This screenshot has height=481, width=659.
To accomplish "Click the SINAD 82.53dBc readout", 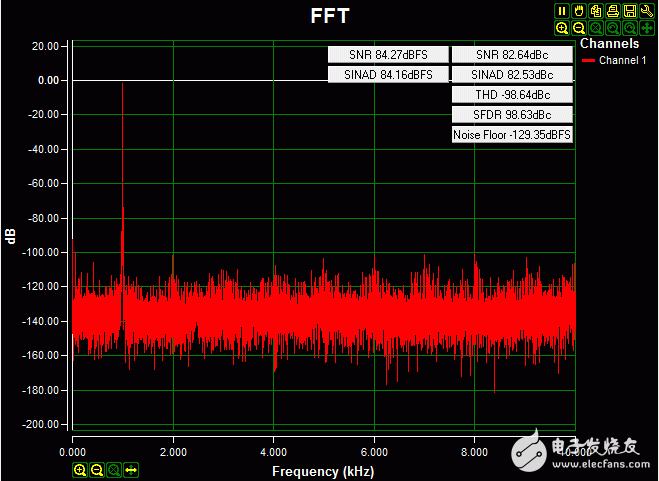I will pos(512,75).
